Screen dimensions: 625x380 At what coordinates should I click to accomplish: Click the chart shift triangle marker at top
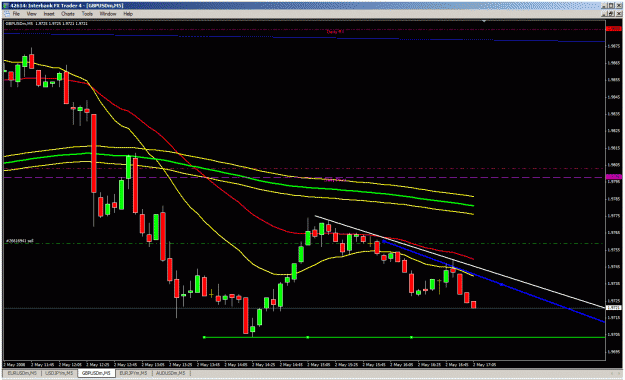click(484, 21)
